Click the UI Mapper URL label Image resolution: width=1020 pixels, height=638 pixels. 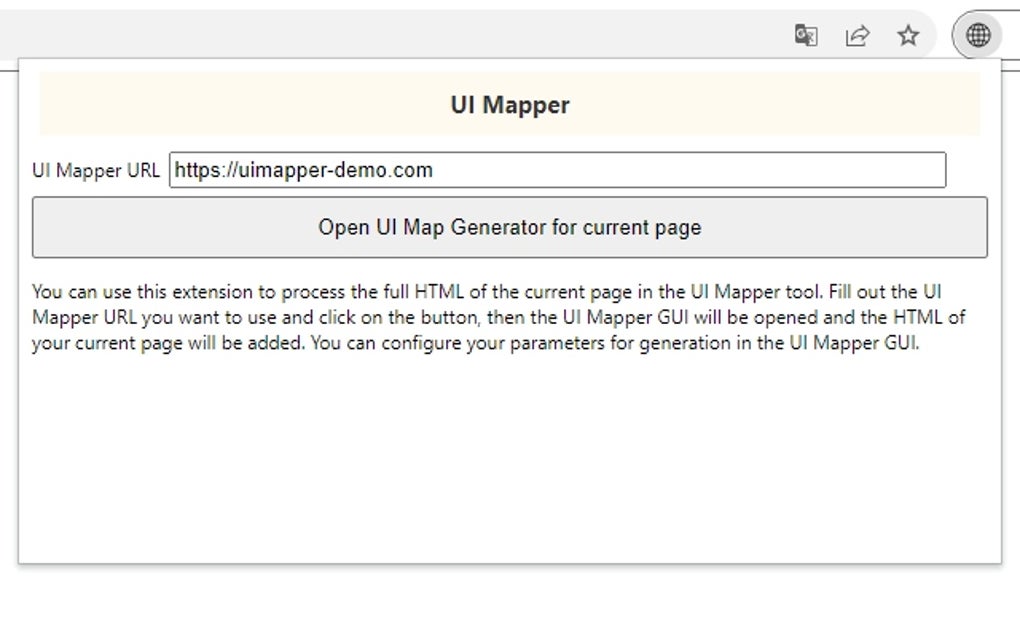97,170
